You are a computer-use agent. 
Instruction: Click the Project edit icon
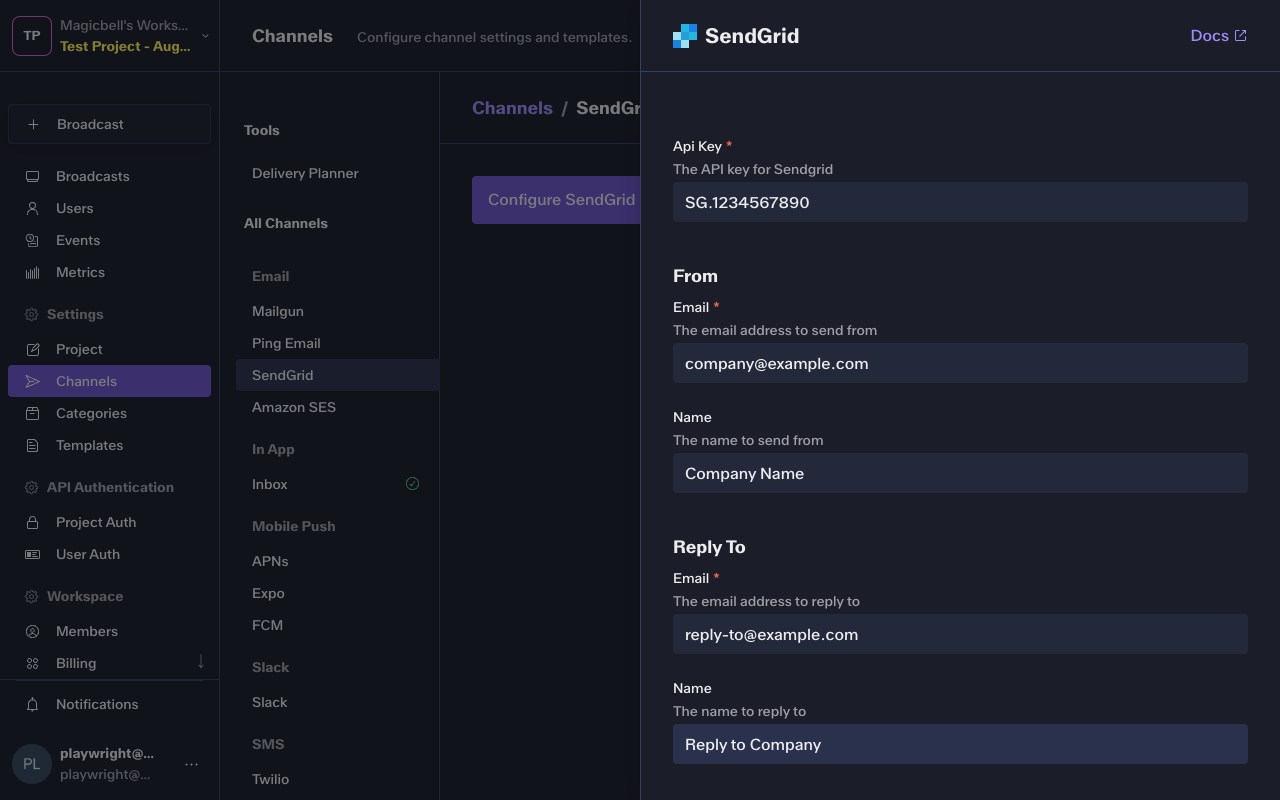point(32,349)
